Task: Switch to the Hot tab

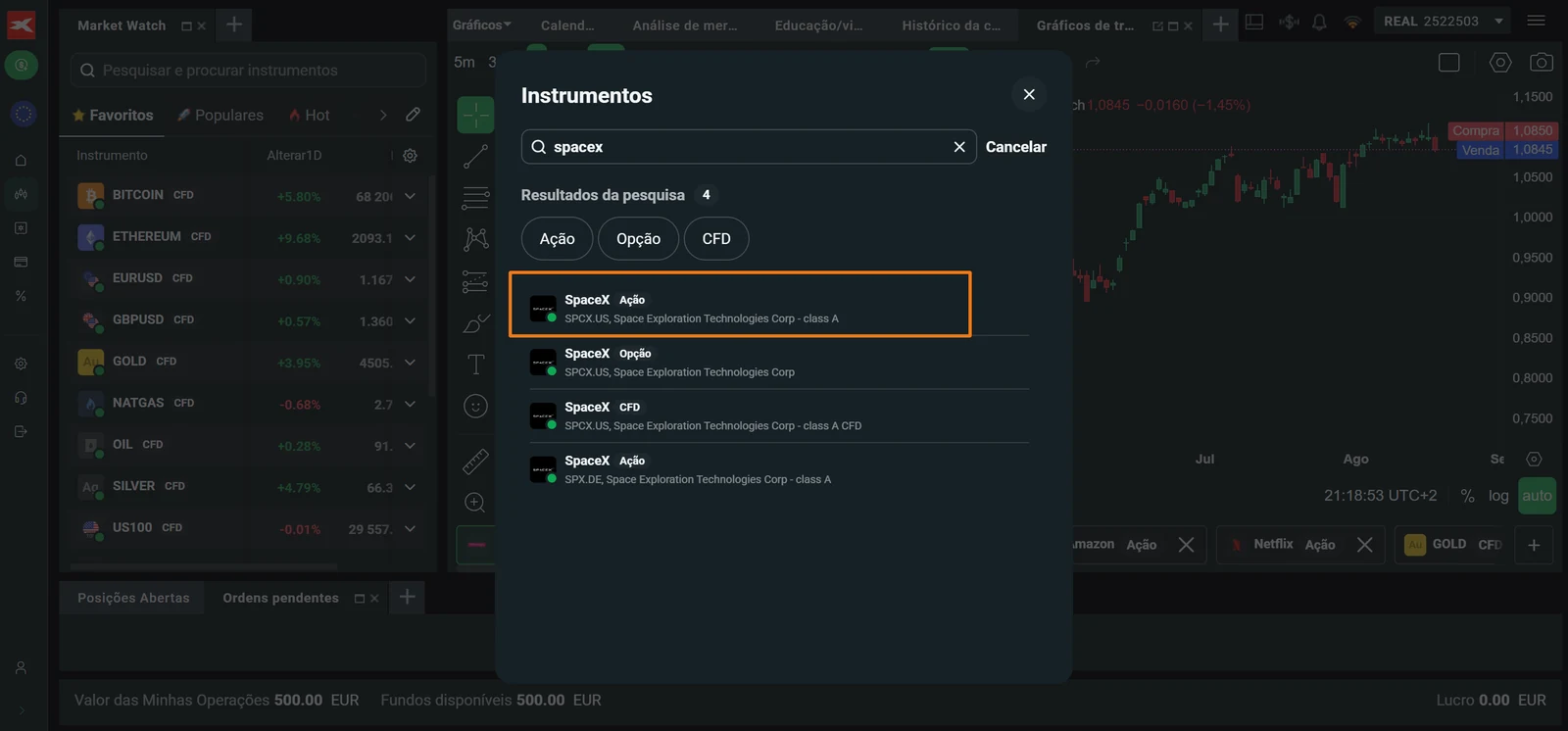Action: [x=309, y=116]
